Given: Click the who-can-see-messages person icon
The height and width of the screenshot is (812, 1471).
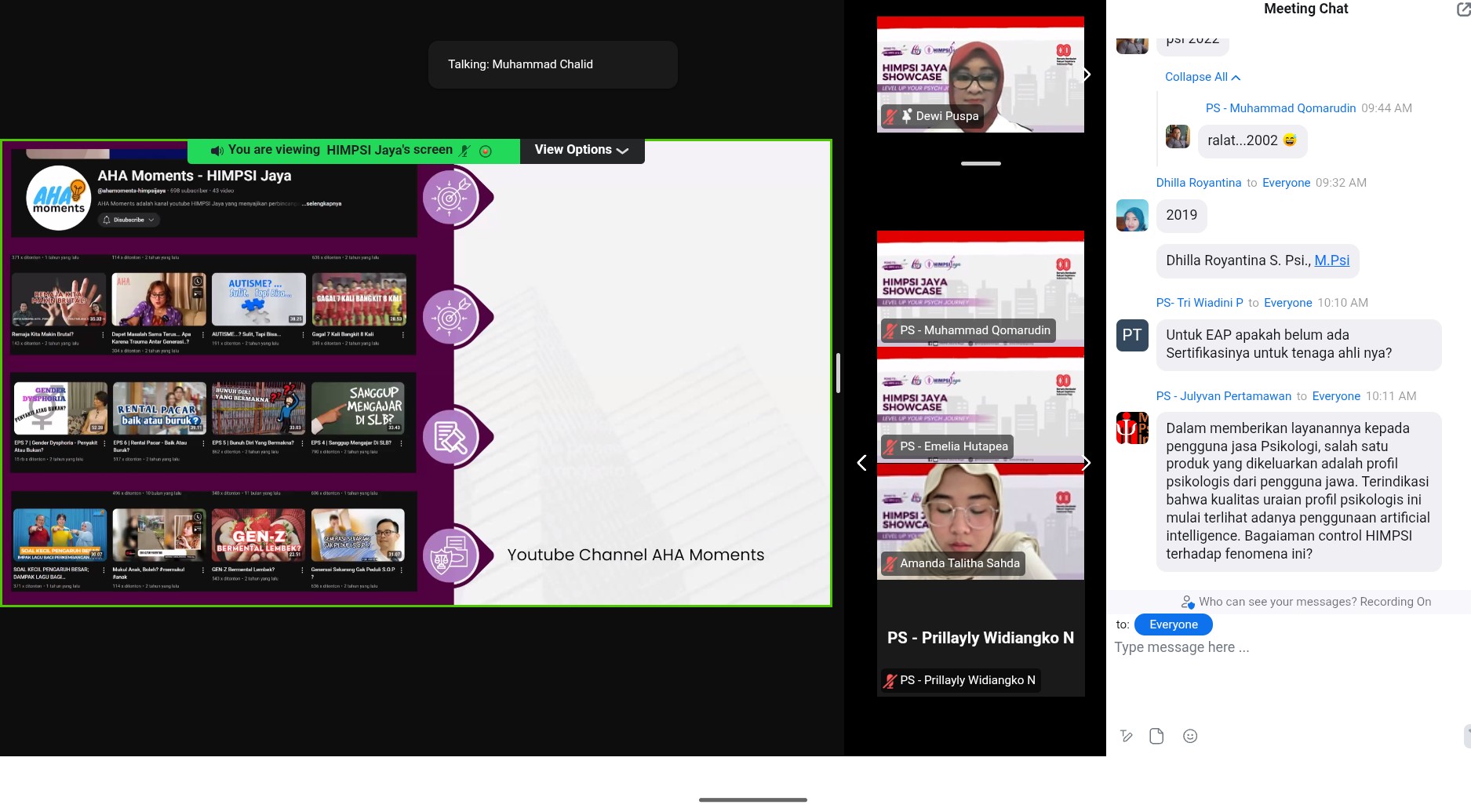Looking at the screenshot, I should [1188, 603].
